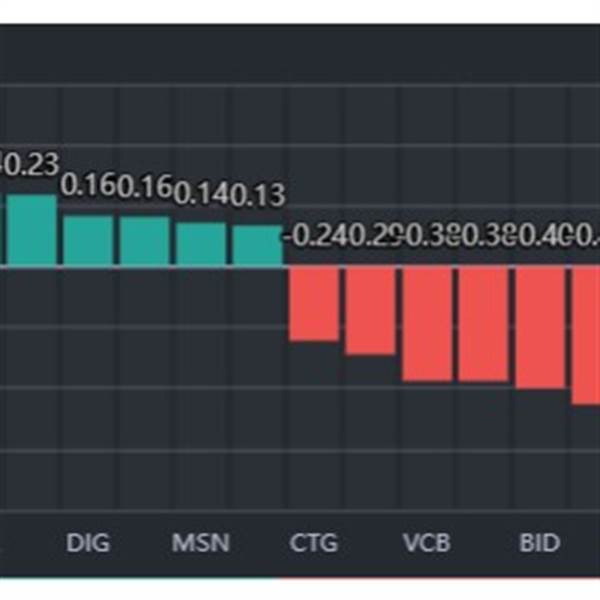Screen dimensions: 600x600
Task: Select the green MSN bar
Action: click(202, 244)
